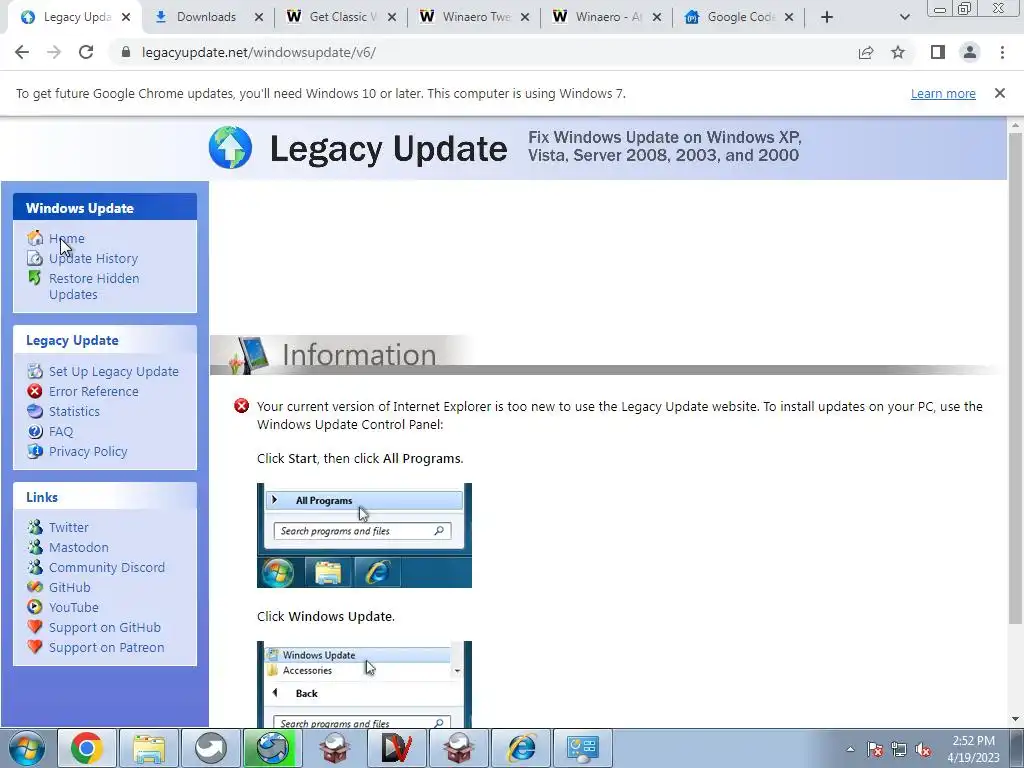The width and height of the screenshot is (1024, 768).
Task: Click the page vertical scrollbar thumb
Action: coord(1015,377)
